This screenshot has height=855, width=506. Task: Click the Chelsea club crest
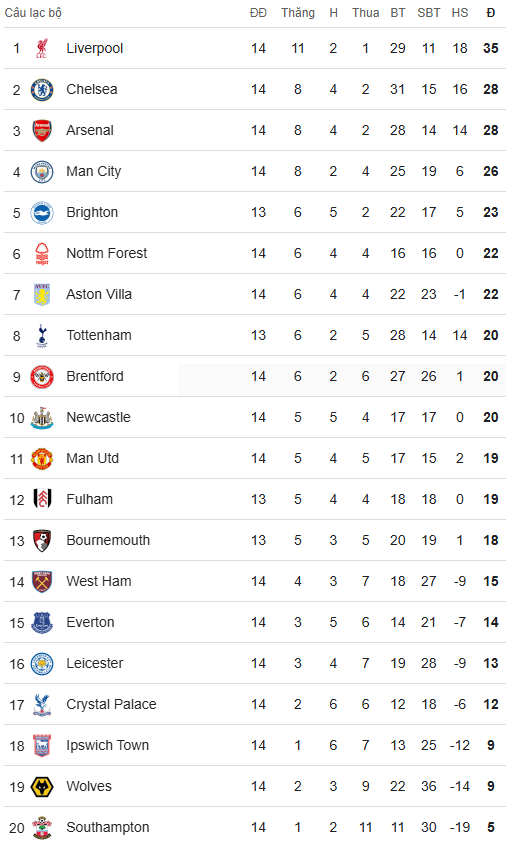(42, 89)
